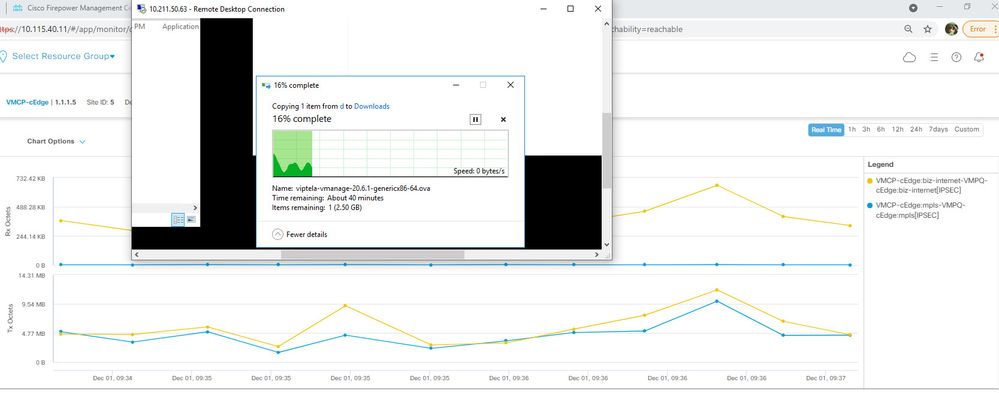The width and height of the screenshot is (999, 393).
Task: Select the 7days time range
Action: (938, 129)
